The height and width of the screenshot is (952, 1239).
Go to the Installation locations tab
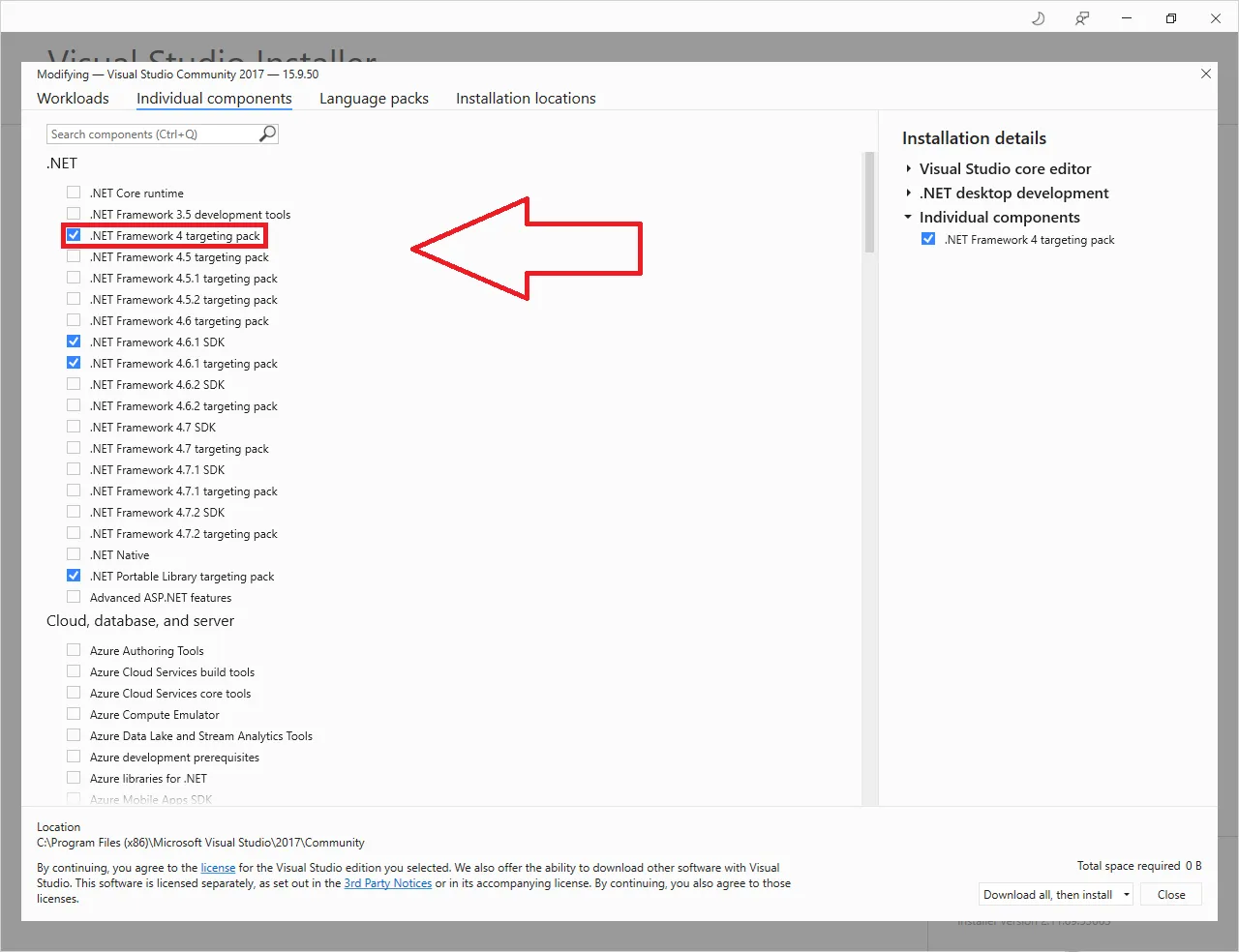click(526, 99)
